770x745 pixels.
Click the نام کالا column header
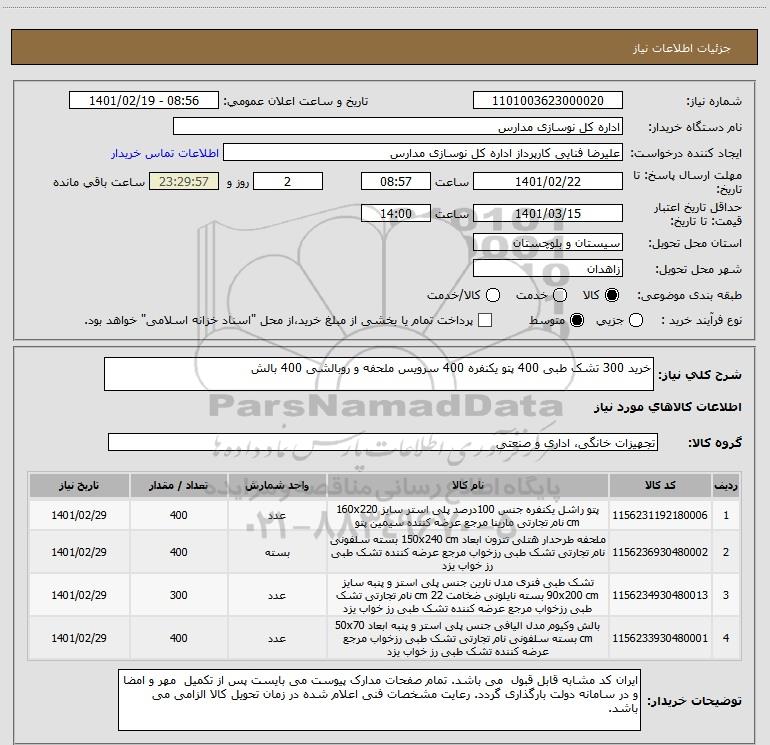(x=468, y=485)
